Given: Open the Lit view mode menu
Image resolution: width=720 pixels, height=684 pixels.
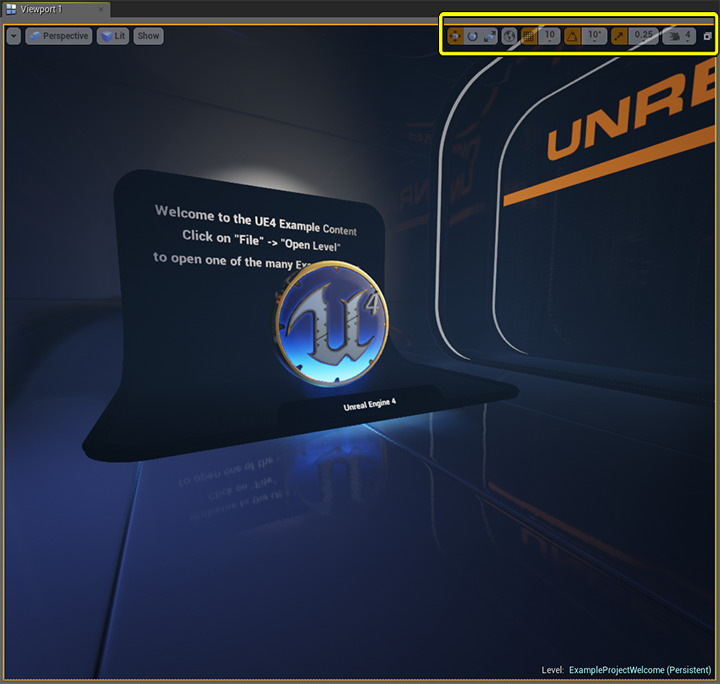Looking at the screenshot, I should point(113,36).
